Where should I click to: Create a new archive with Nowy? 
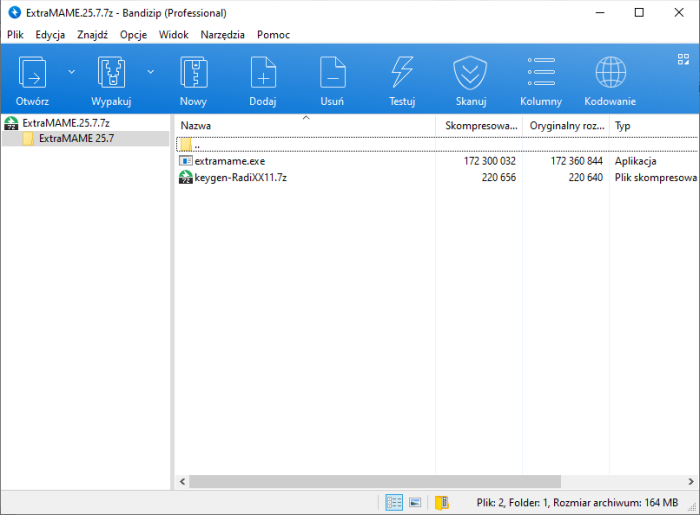click(193, 72)
